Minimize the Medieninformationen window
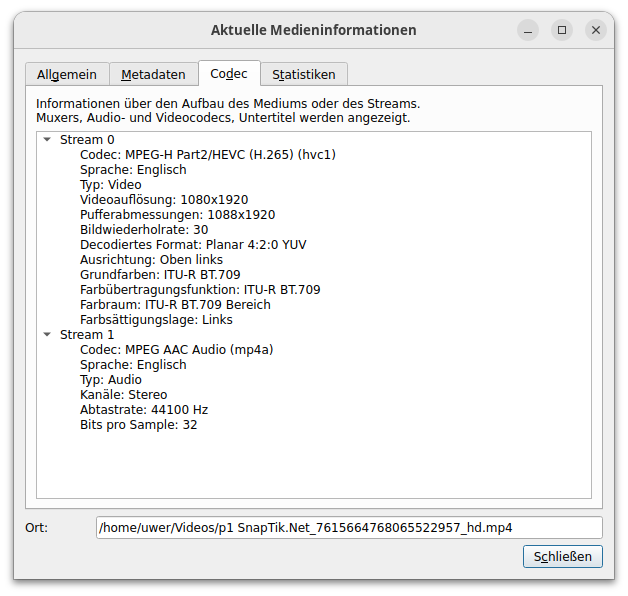Viewport: 628px width, 596px height. click(528, 30)
